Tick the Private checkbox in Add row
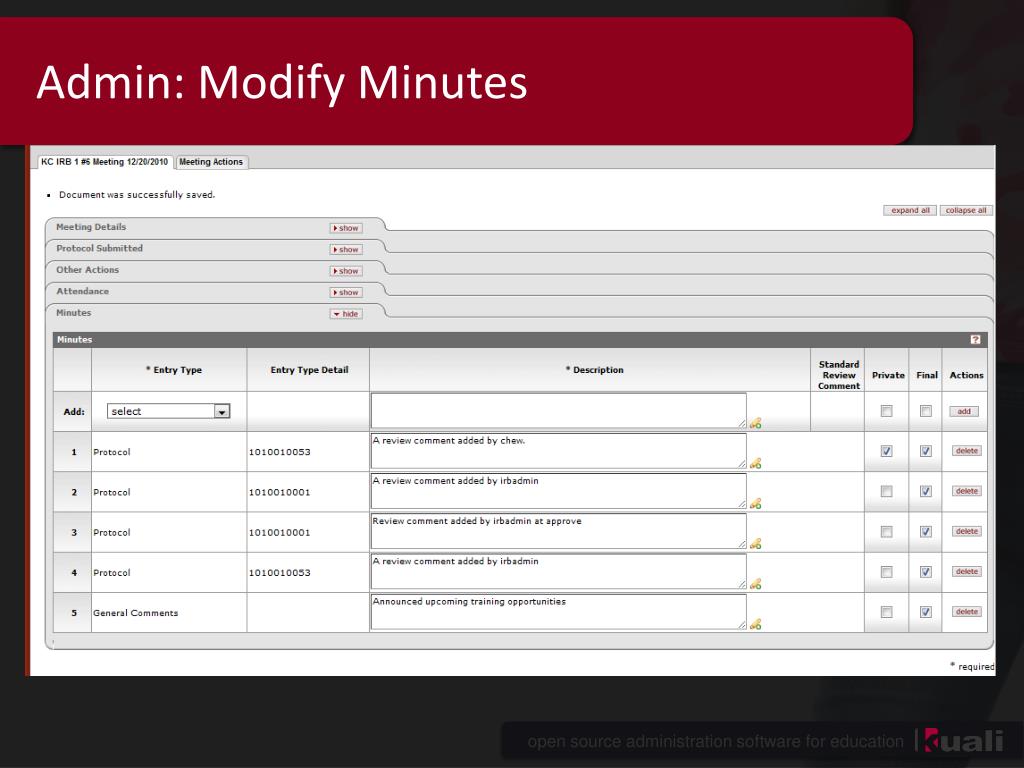The width and height of the screenshot is (1024, 768). [886, 411]
